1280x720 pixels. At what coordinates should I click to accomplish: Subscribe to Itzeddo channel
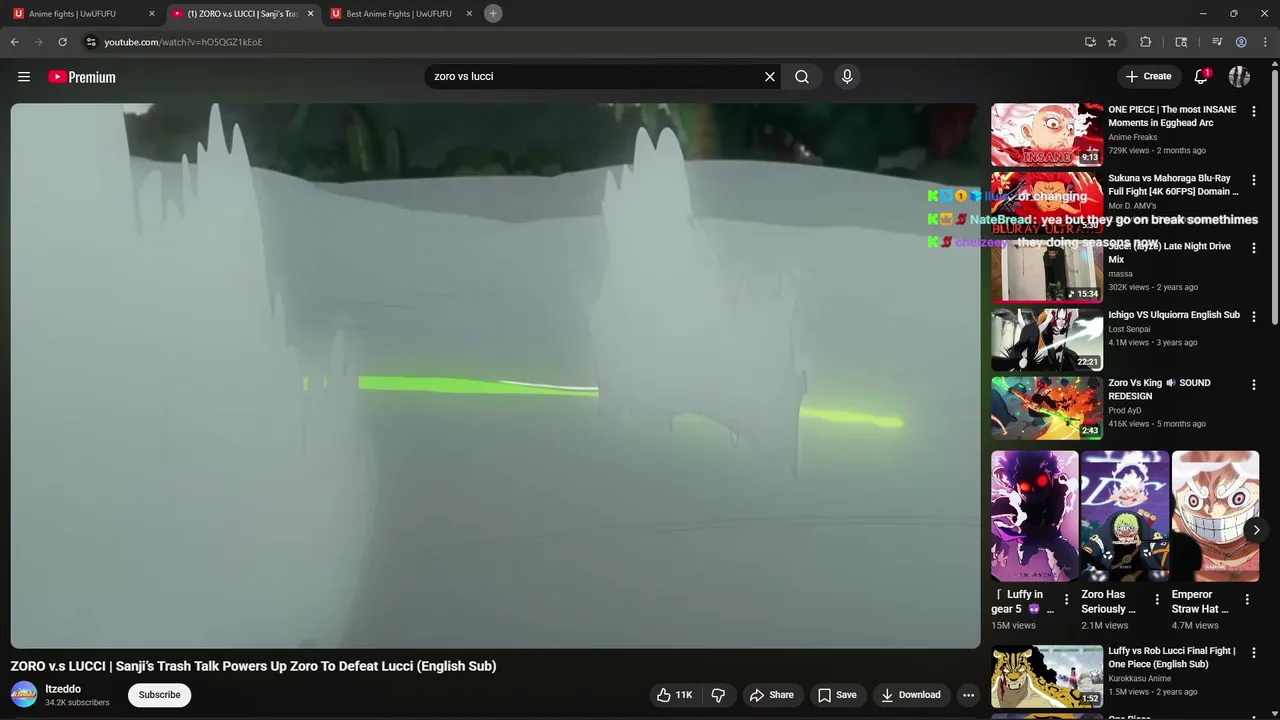[x=160, y=695]
